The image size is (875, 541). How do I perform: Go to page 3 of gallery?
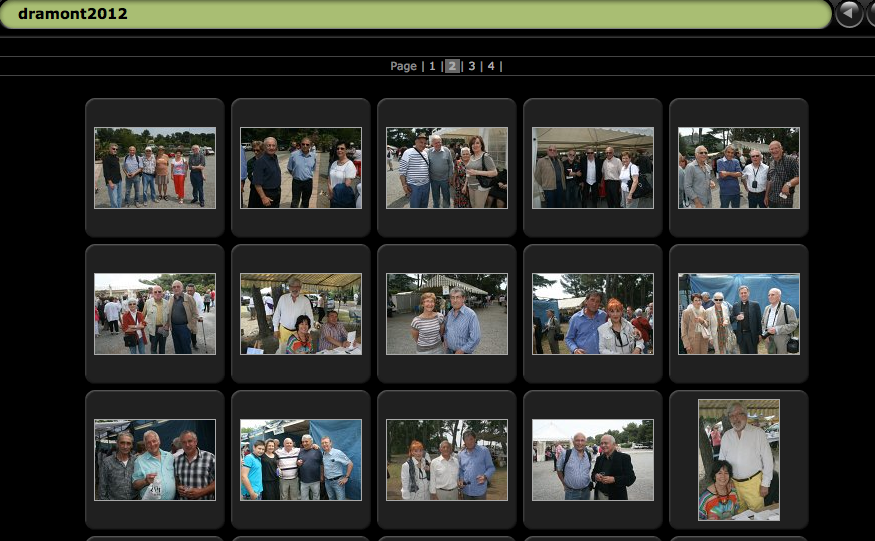click(x=472, y=66)
